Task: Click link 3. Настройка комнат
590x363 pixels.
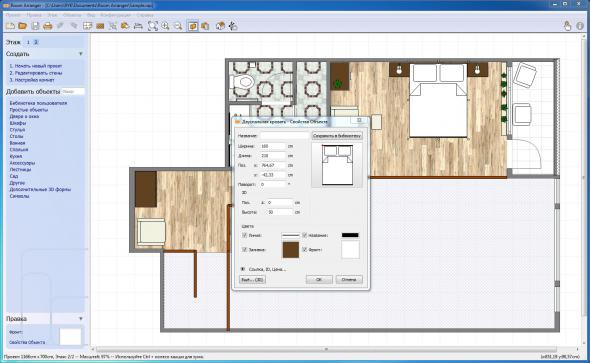Action: tap(32, 80)
